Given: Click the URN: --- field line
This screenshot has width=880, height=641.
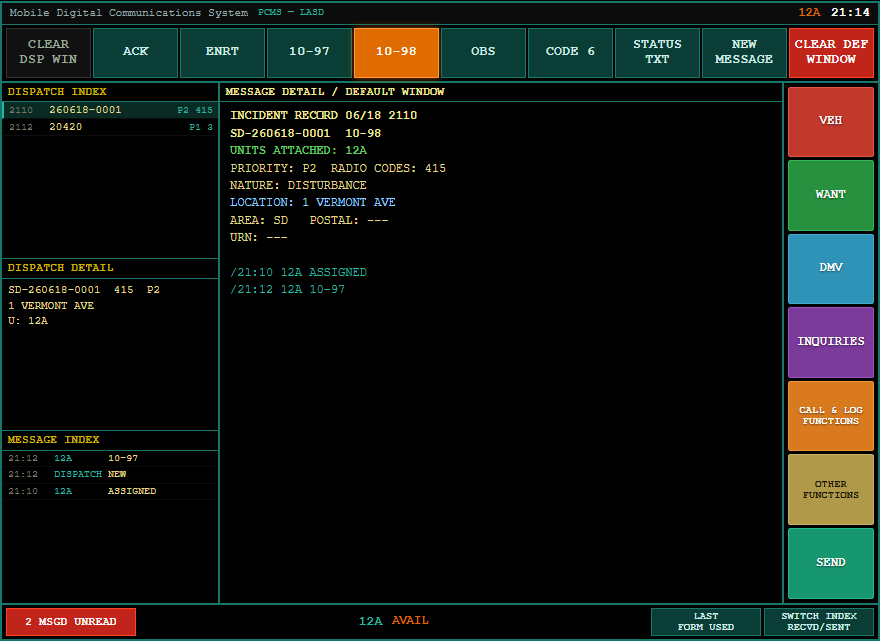Looking at the screenshot, I should coord(258,237).
